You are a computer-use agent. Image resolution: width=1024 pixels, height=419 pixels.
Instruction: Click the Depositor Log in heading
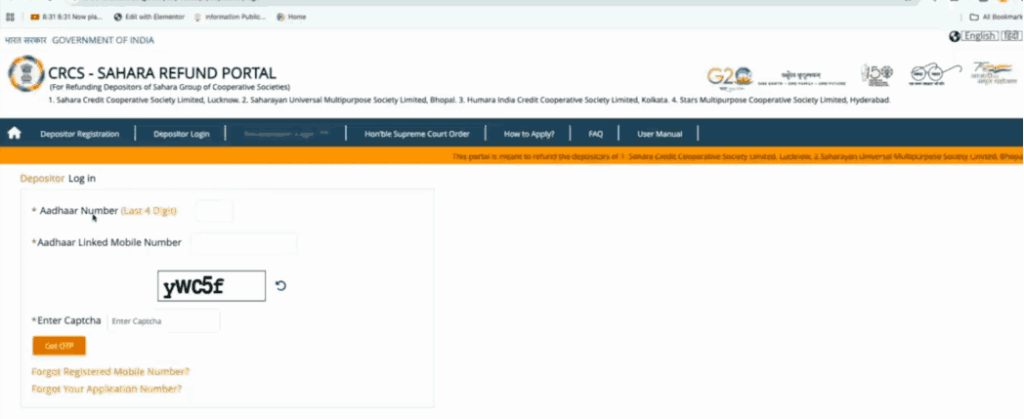tap(58, 178)
